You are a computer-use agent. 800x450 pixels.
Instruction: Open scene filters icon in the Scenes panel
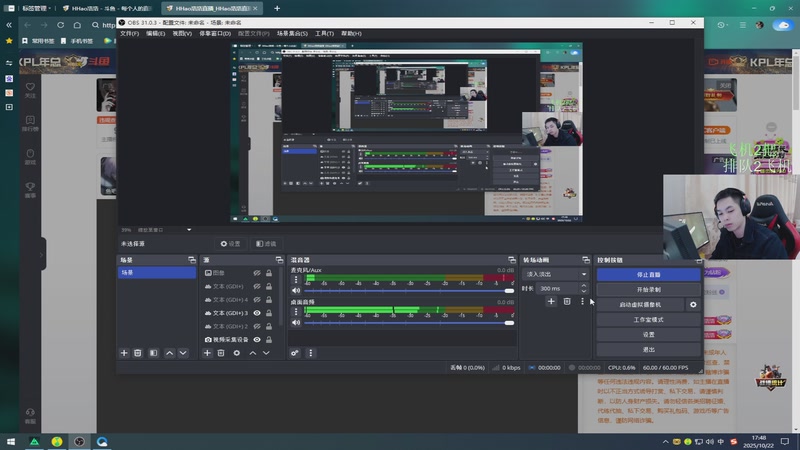click(x=154, y=353)
